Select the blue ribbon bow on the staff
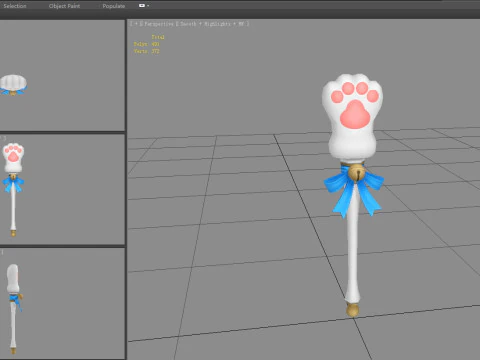This screenshot has height=360, width=480. click(x=353, y=192)
